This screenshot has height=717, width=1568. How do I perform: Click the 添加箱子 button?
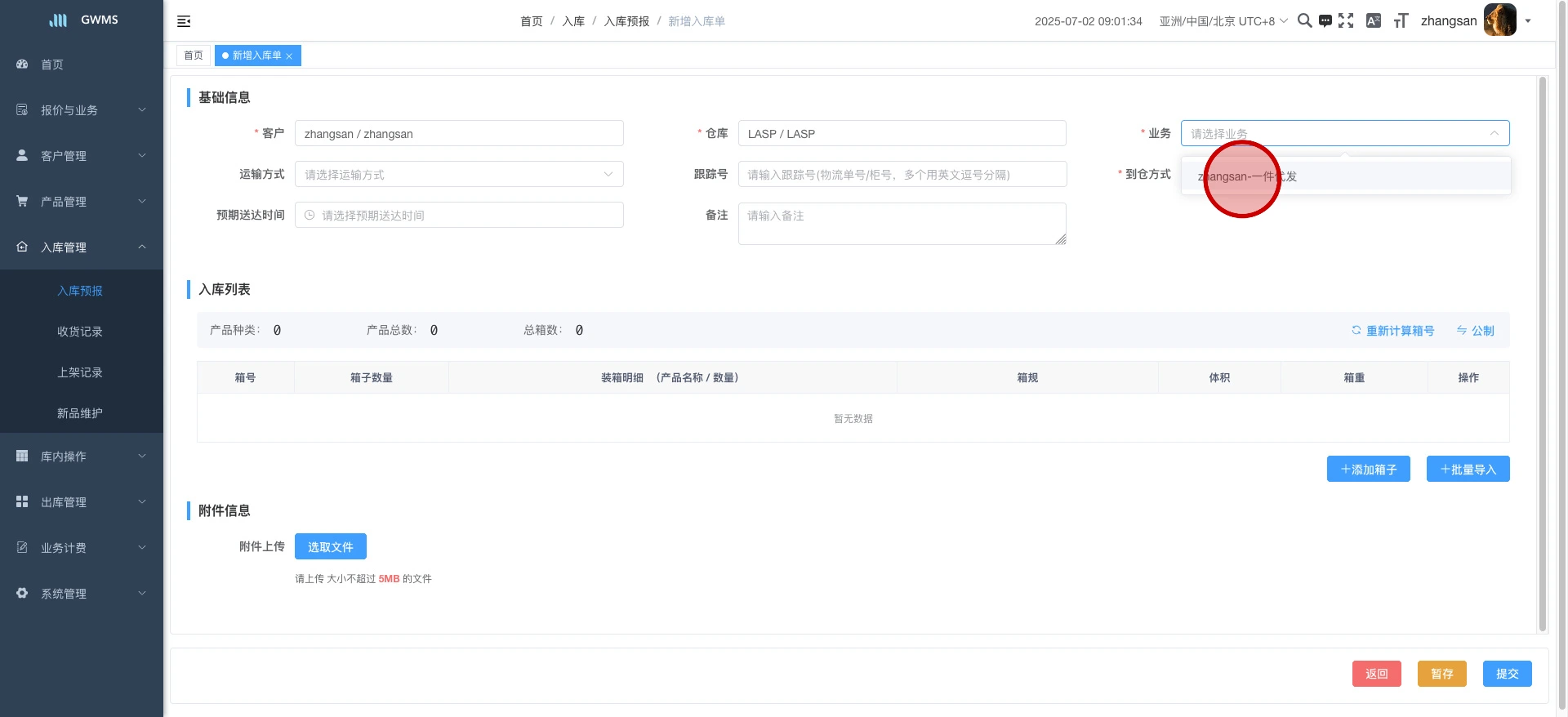click(1368, 470)
